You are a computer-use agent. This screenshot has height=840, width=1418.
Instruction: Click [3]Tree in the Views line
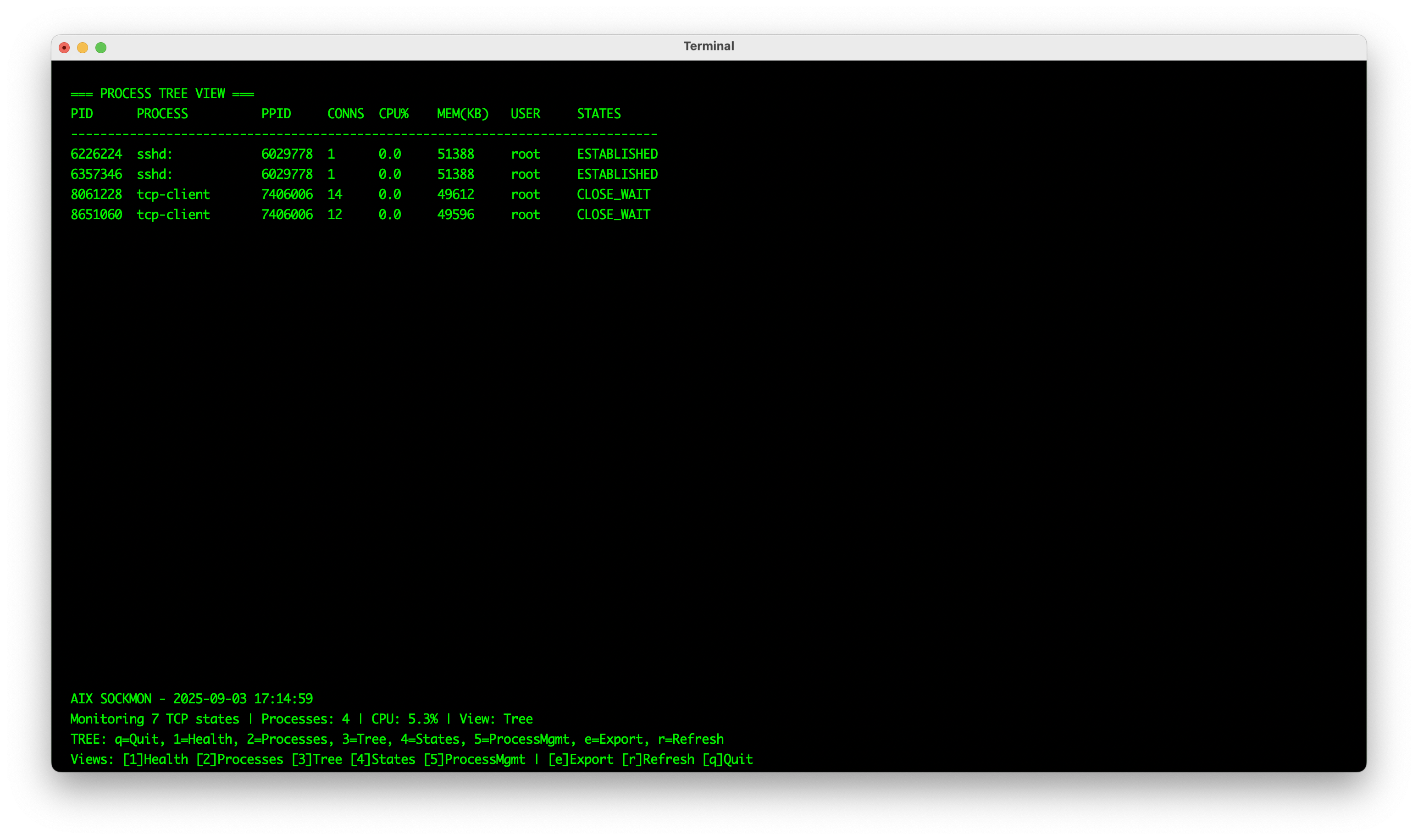[x=316, y=760]
